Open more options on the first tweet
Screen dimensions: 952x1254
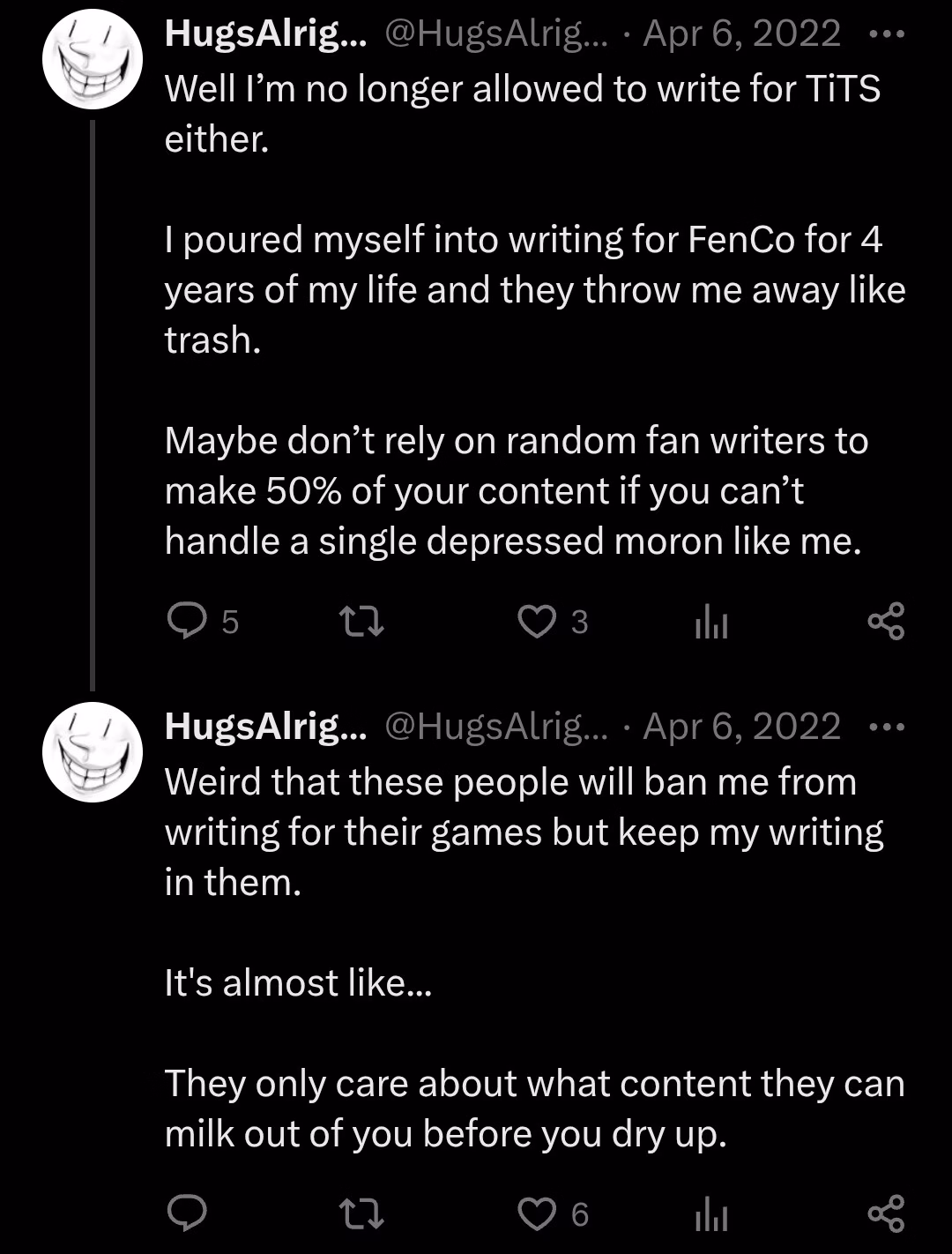(886, 34)
